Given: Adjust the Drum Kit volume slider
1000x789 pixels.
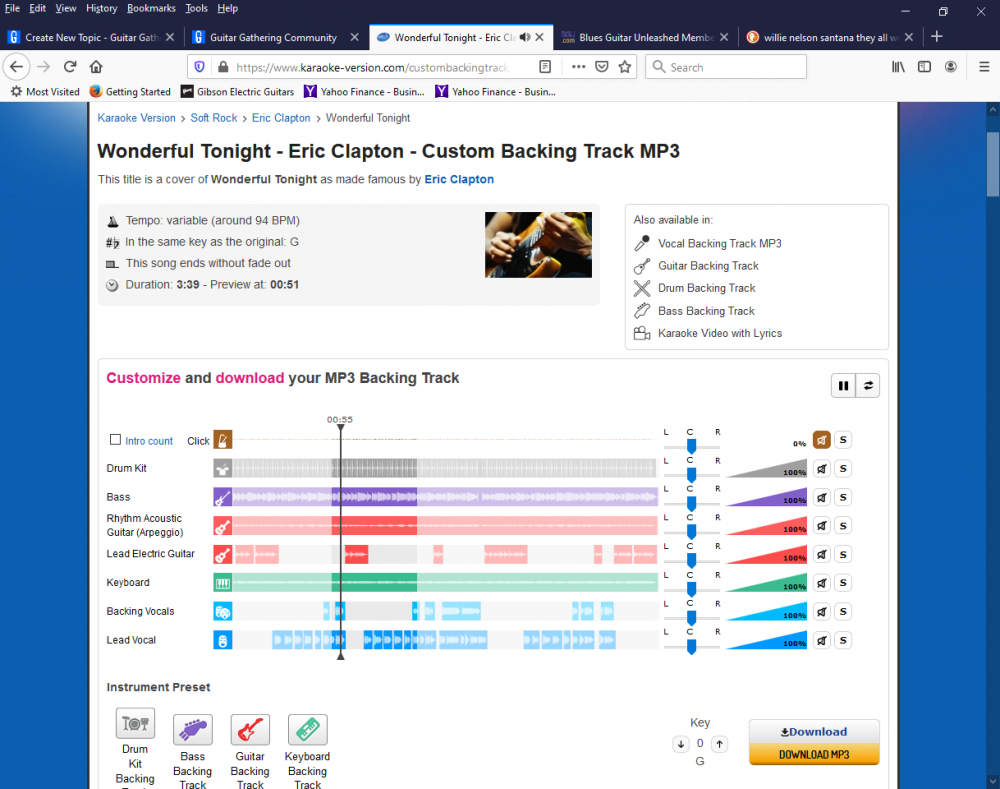Looking at the screenshot, I should 767,469.
